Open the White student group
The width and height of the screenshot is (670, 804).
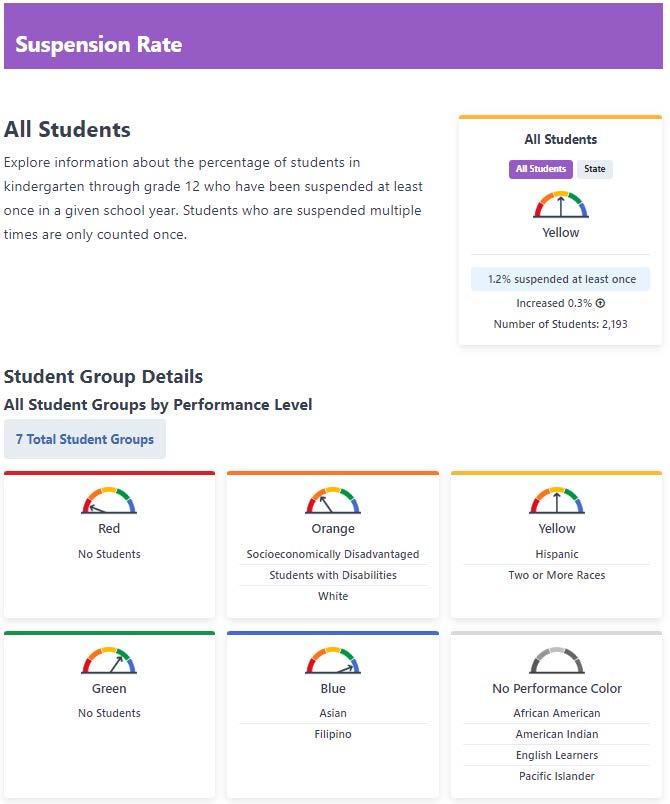(333, 596)
